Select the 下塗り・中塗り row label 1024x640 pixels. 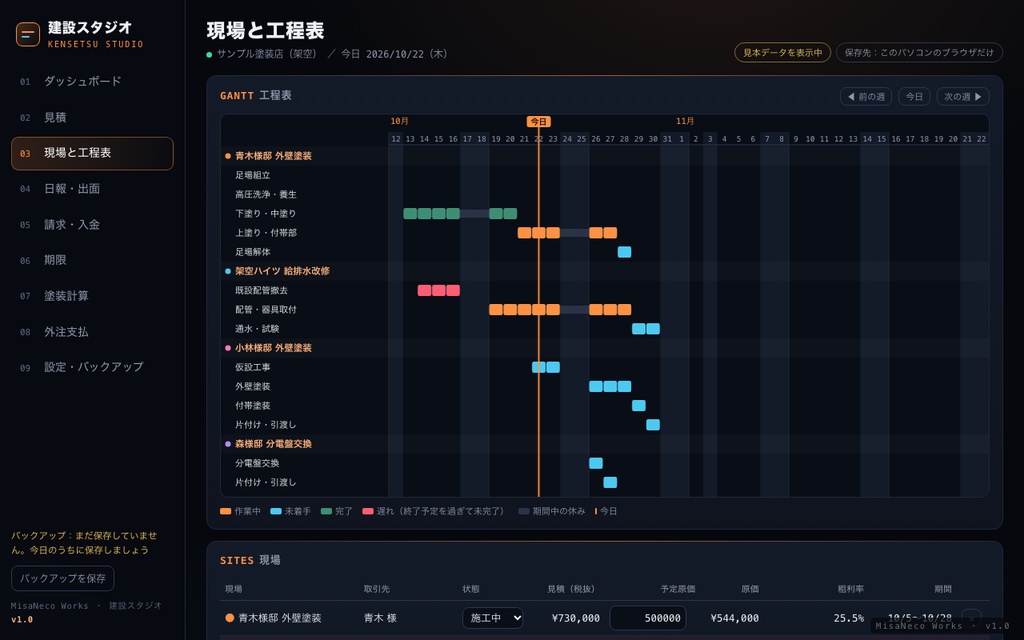point(266,214)
